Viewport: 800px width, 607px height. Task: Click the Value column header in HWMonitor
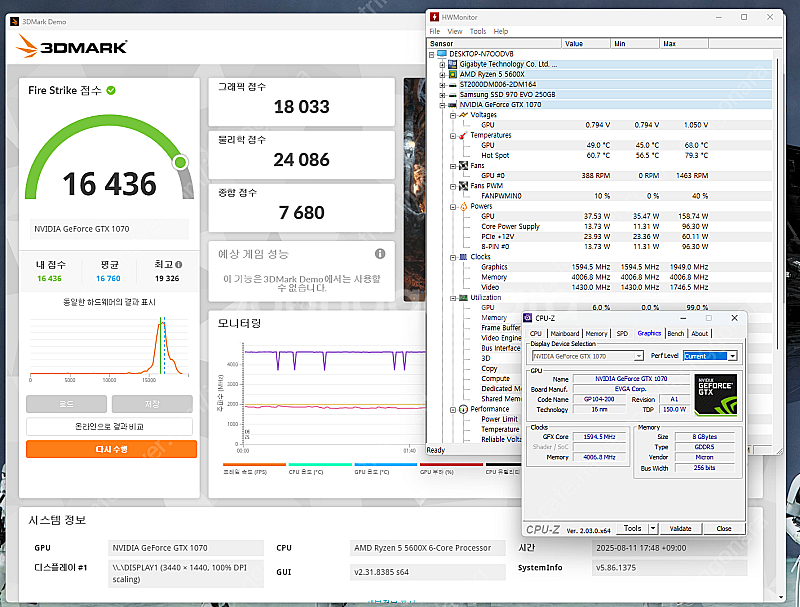586,44
